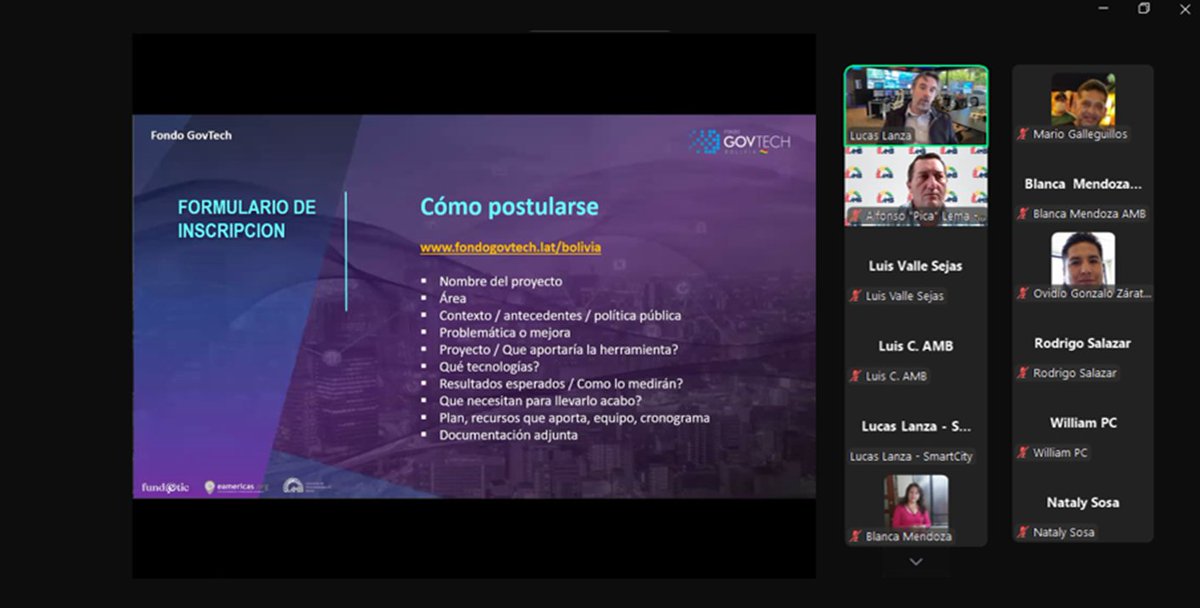Image resolution: width=1200 pixels, height=608 pixels.
Task: Click the eamericas logo on the slide footer
Action: click(236, 487)
